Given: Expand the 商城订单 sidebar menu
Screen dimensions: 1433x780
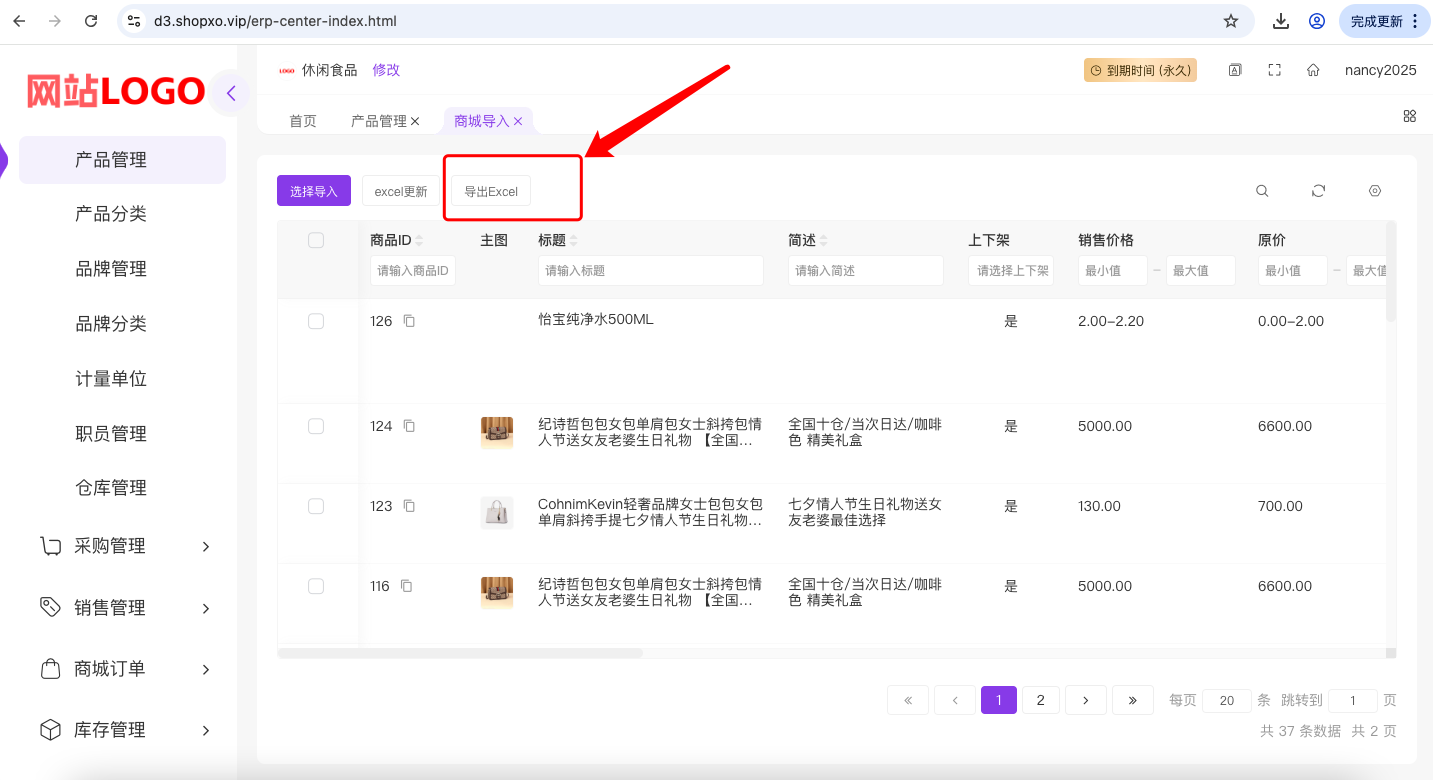Looking at the screenshot, I should click(x=127, y=669).
